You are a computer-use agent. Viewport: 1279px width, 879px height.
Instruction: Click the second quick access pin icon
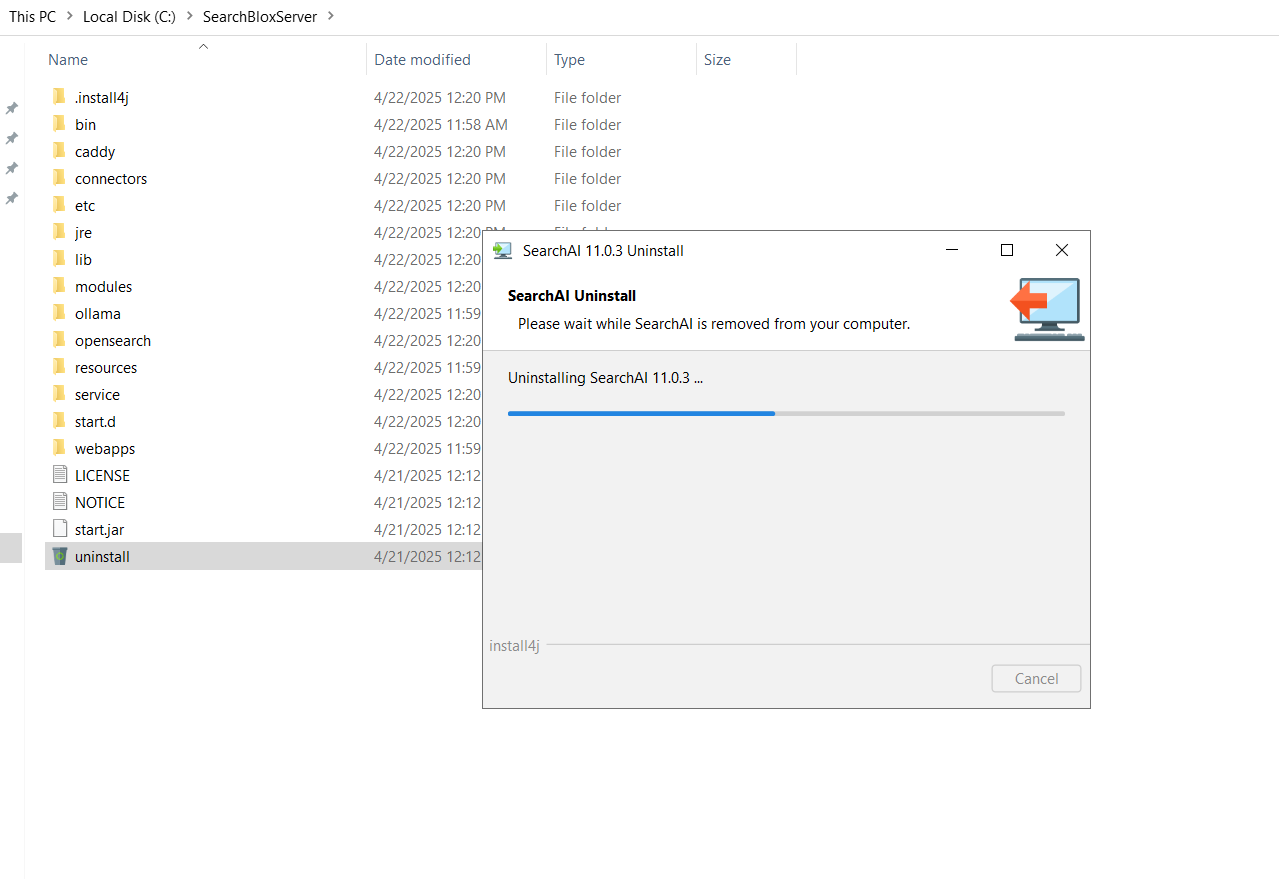12,138
